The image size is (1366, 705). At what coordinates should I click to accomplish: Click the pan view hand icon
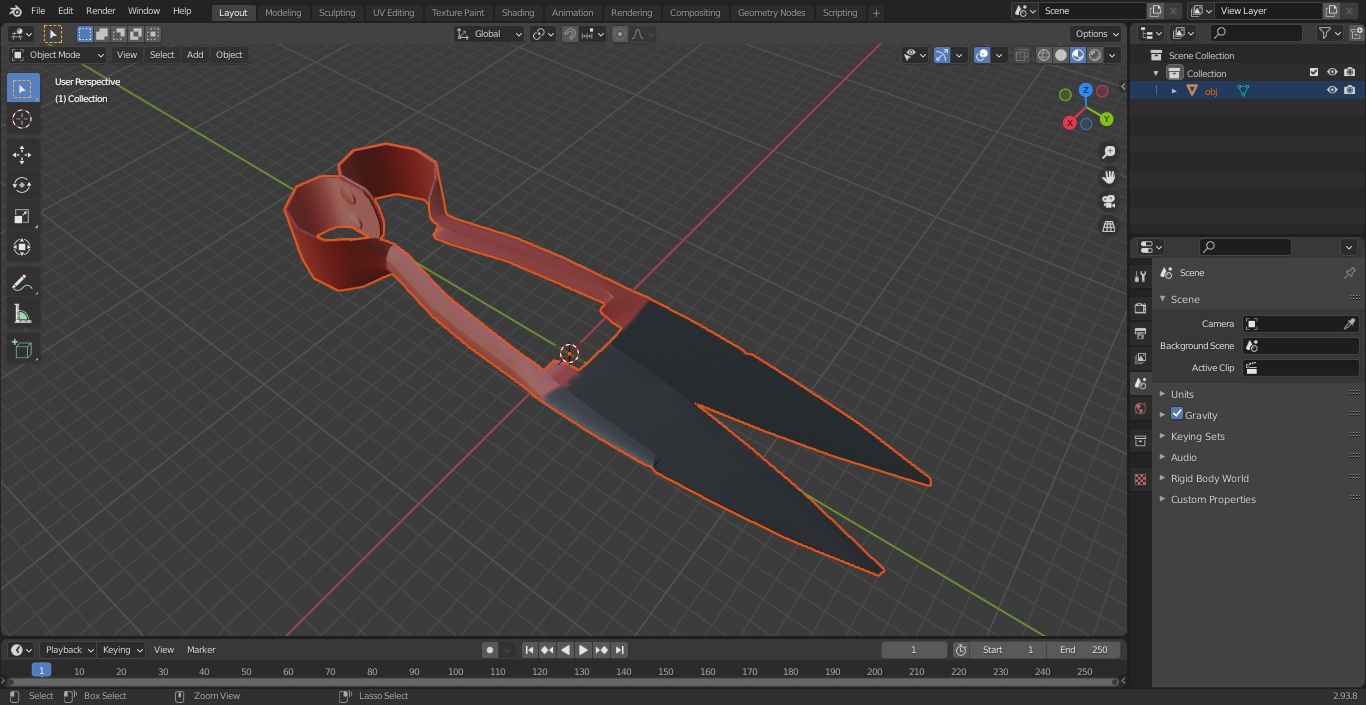coord(1108,177)
